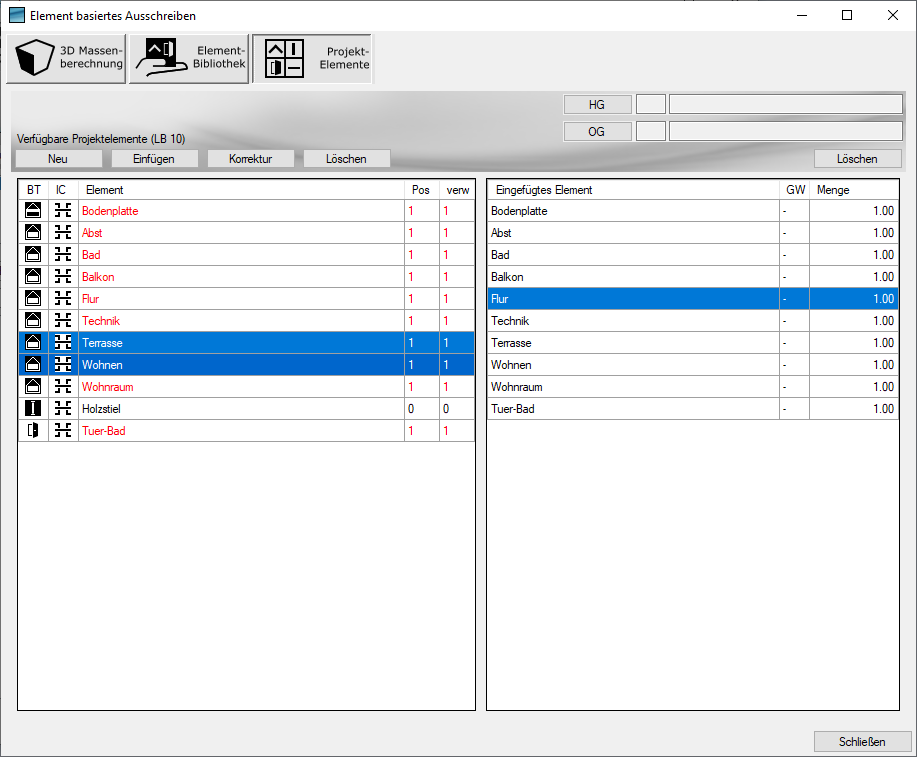Click the IC icon of Bodenplatte row
Viewport: 917px width, 757px height.
pyautogui.click(x=63, y=211)
